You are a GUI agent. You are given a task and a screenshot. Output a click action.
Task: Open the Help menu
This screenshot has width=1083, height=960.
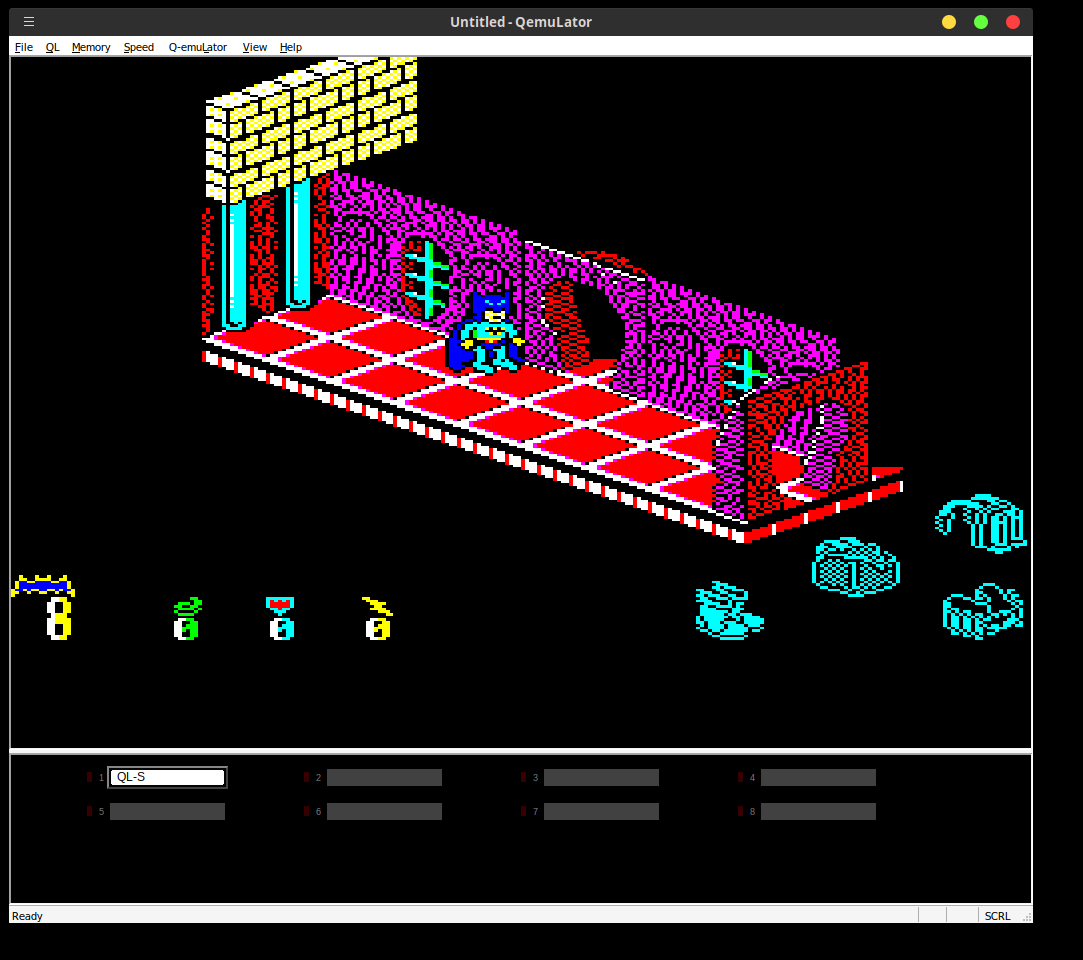click(x=291, y=47)
